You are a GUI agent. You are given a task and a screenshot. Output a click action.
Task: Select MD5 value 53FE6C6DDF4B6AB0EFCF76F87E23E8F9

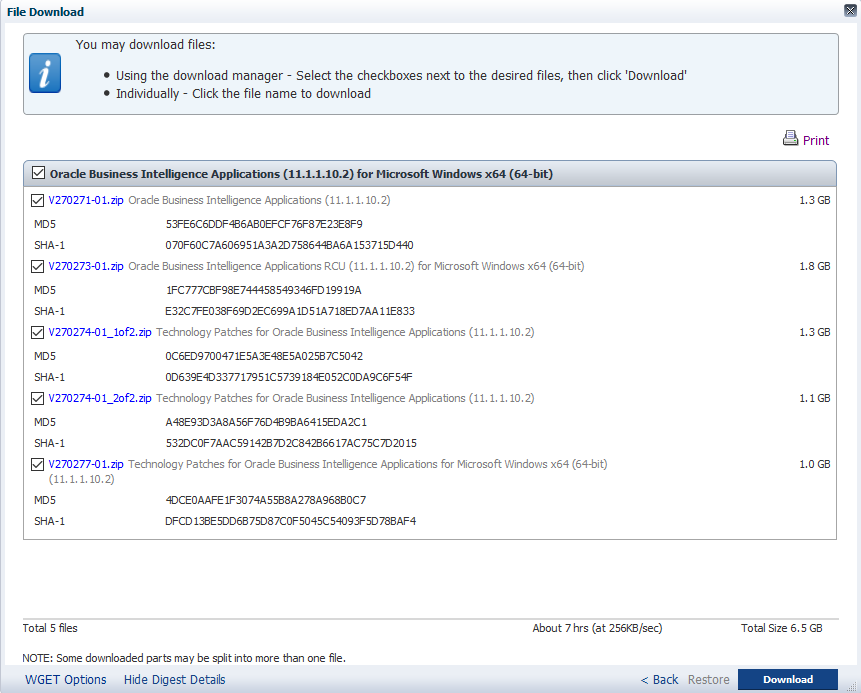click(x=264, y=224)
